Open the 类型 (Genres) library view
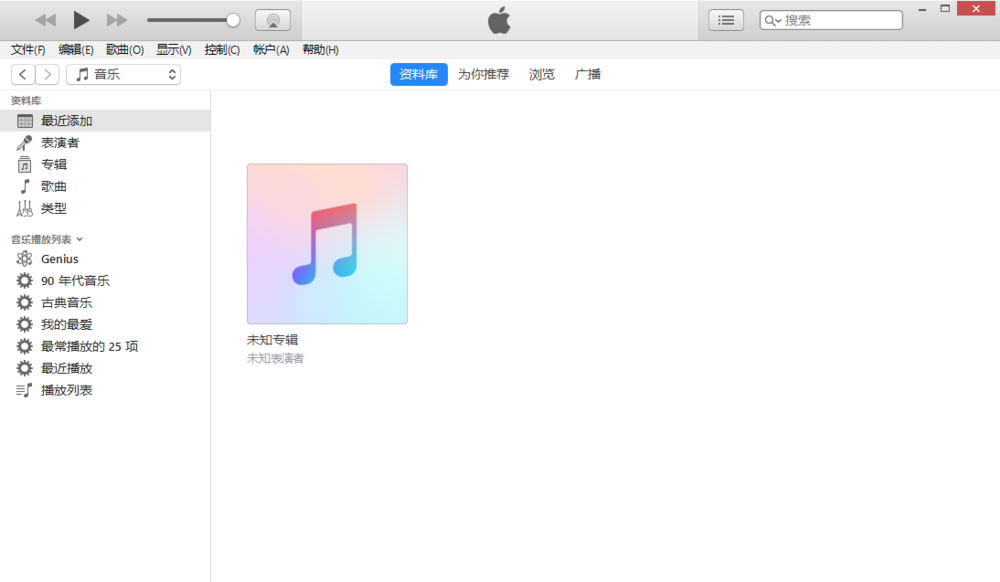This screenshot has height=582, width=1000. [53, 208]
